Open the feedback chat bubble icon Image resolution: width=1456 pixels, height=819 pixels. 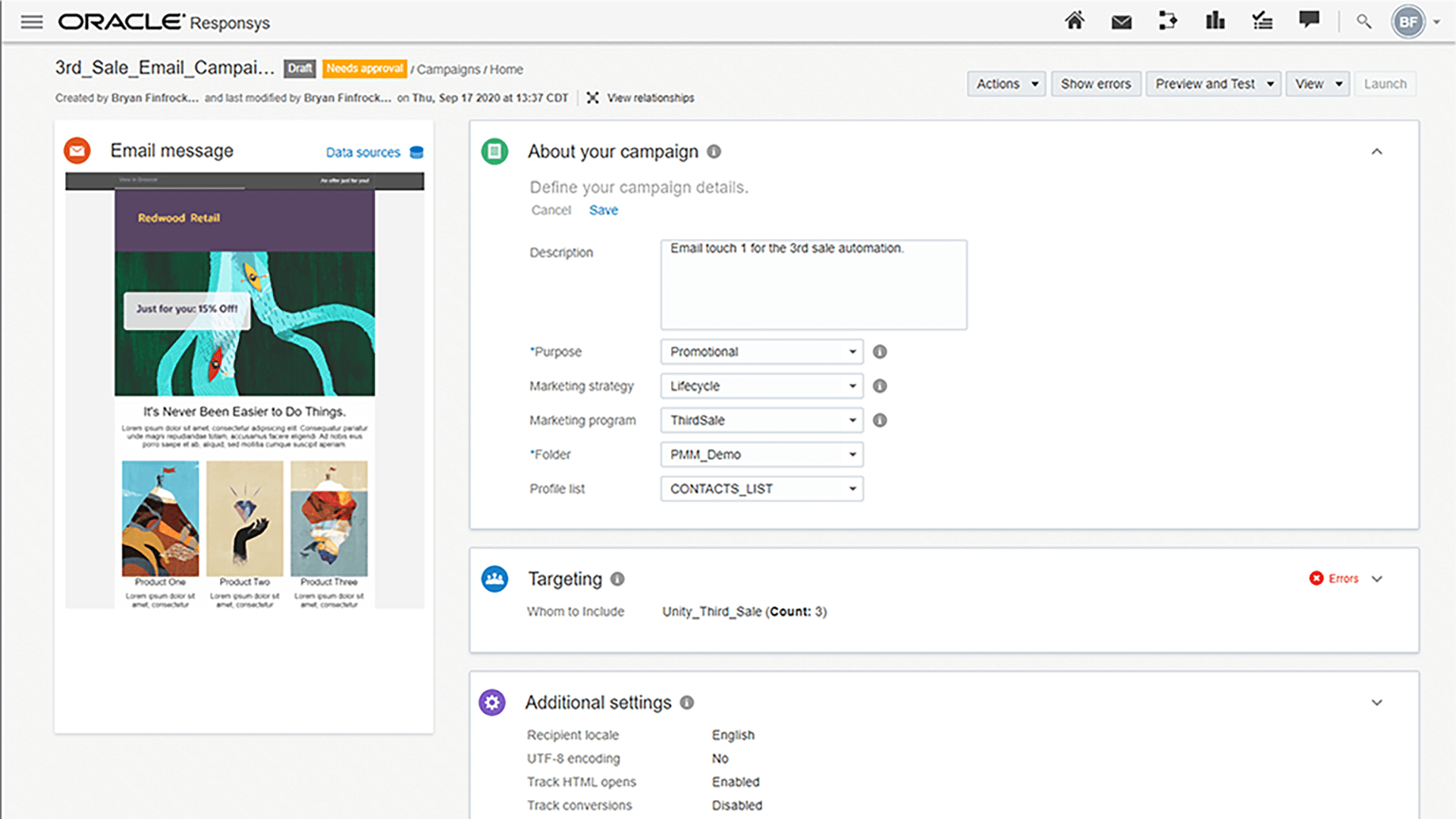1309,20
